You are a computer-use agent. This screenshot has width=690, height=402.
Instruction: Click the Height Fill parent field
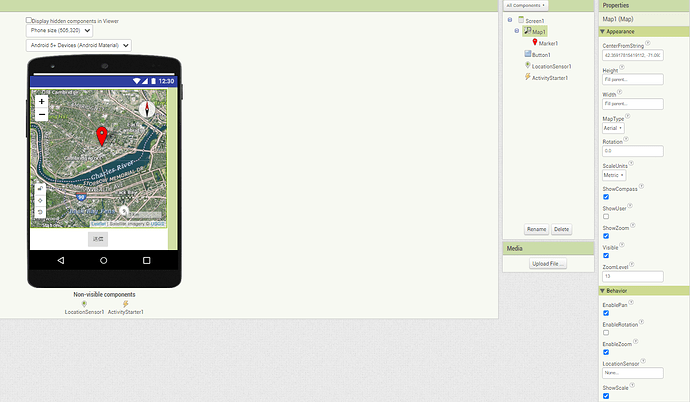tap(632, 80)
